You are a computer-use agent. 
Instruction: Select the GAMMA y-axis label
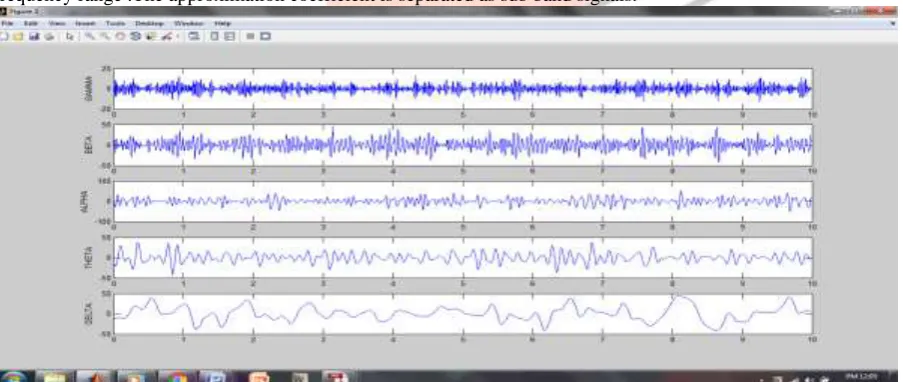[89, 88]
